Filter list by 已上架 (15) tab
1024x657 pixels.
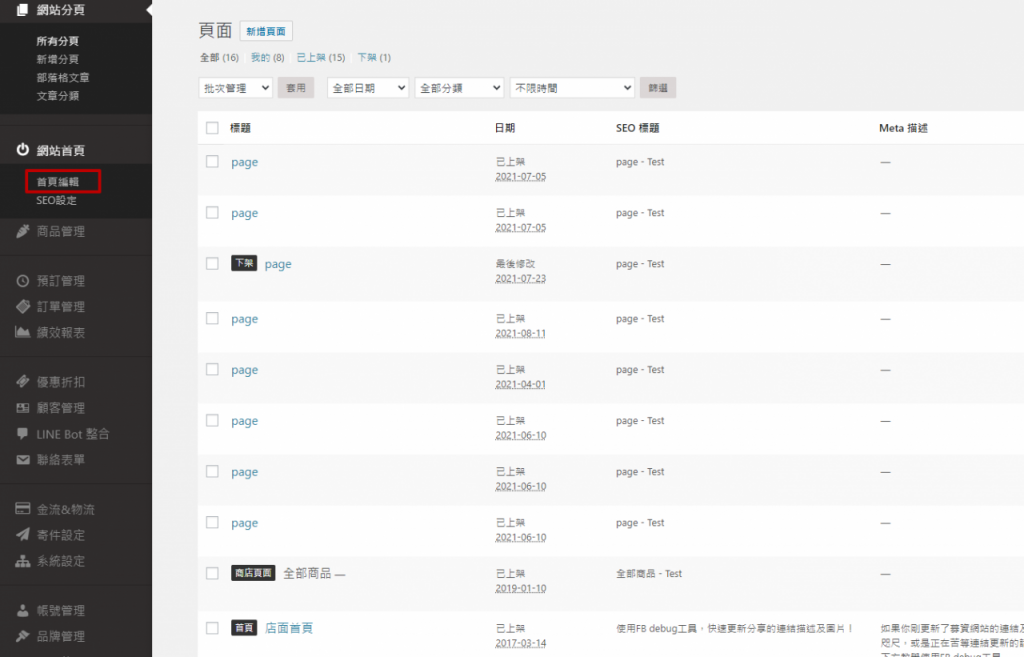(x=321, y=57)
